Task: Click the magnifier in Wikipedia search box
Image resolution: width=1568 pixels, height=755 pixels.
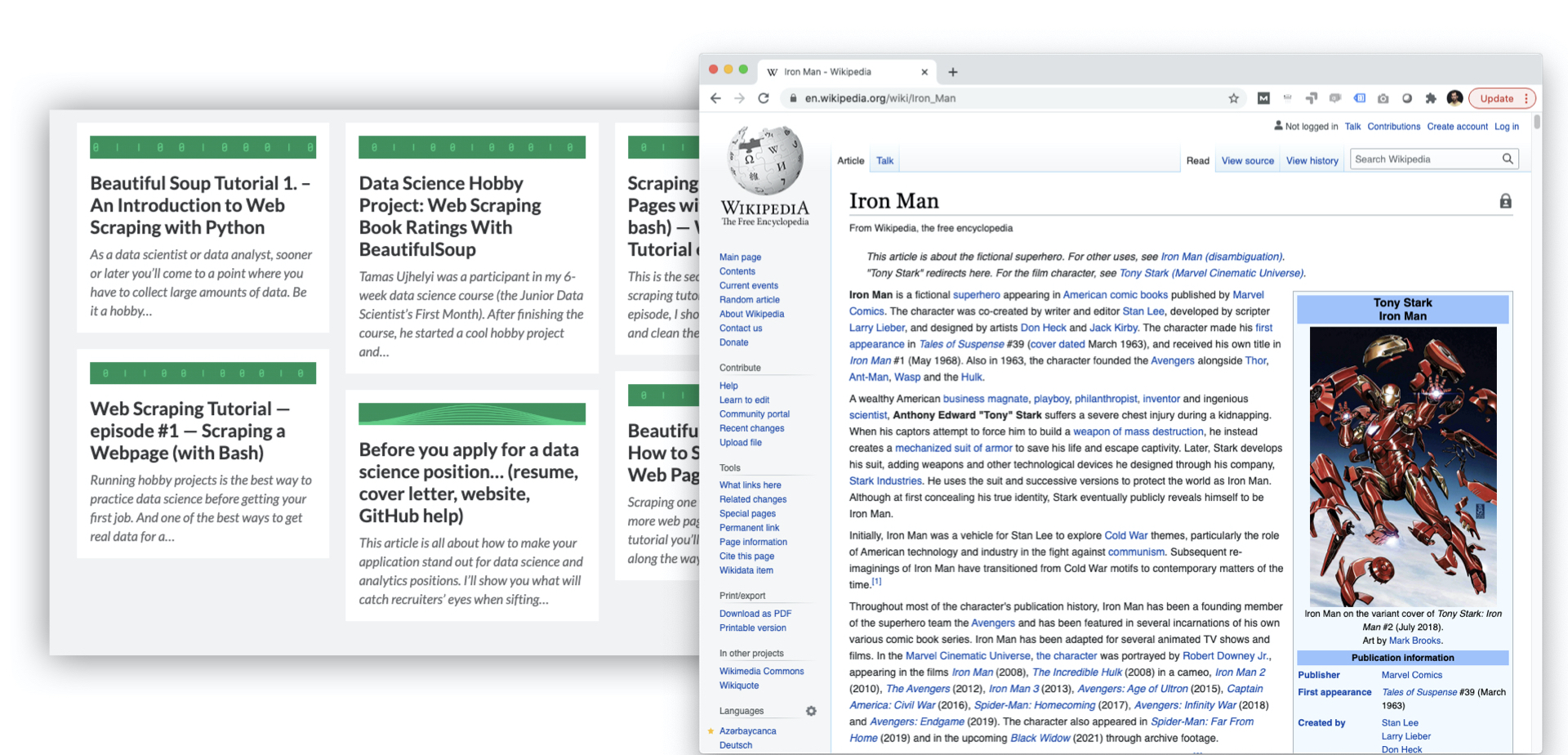Action: [x=1508, y=159]
